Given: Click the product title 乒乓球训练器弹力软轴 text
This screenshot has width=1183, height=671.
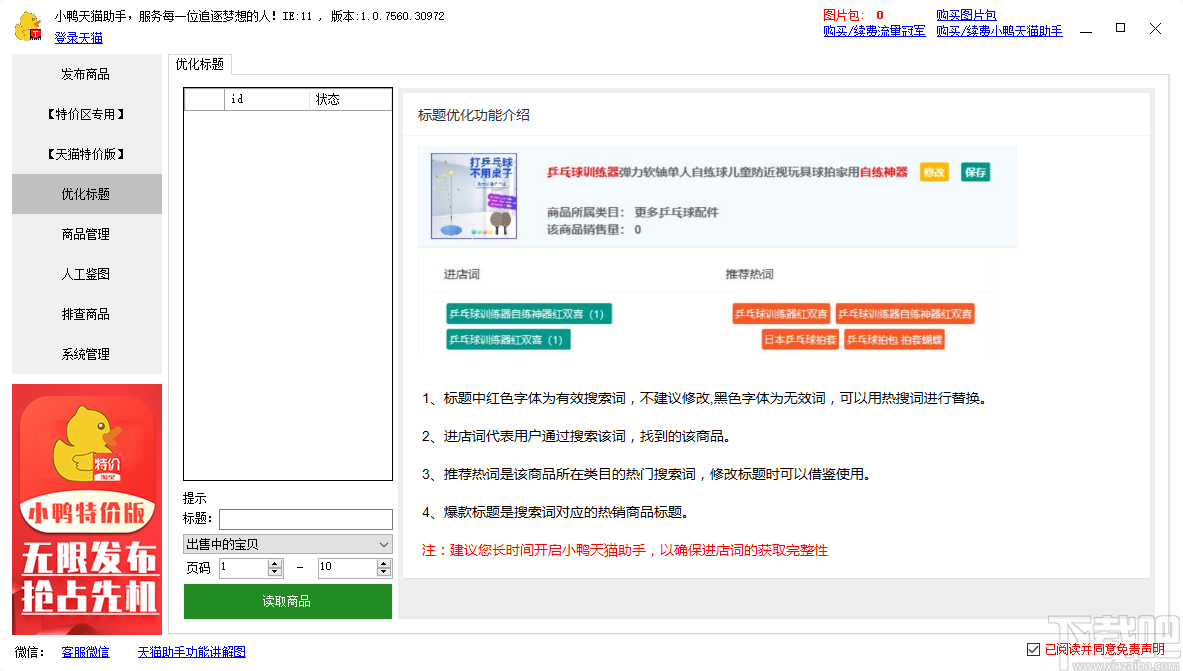Looking at the screenshot, I should (x=727, y=172).
